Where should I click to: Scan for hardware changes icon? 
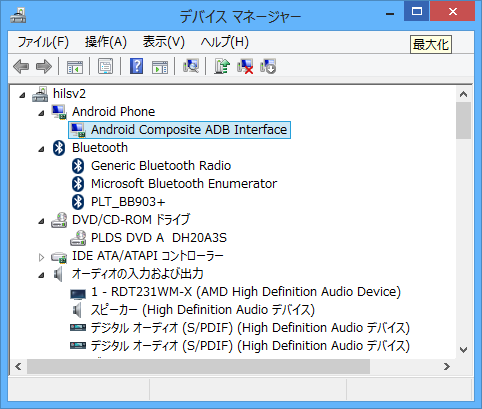191,66
